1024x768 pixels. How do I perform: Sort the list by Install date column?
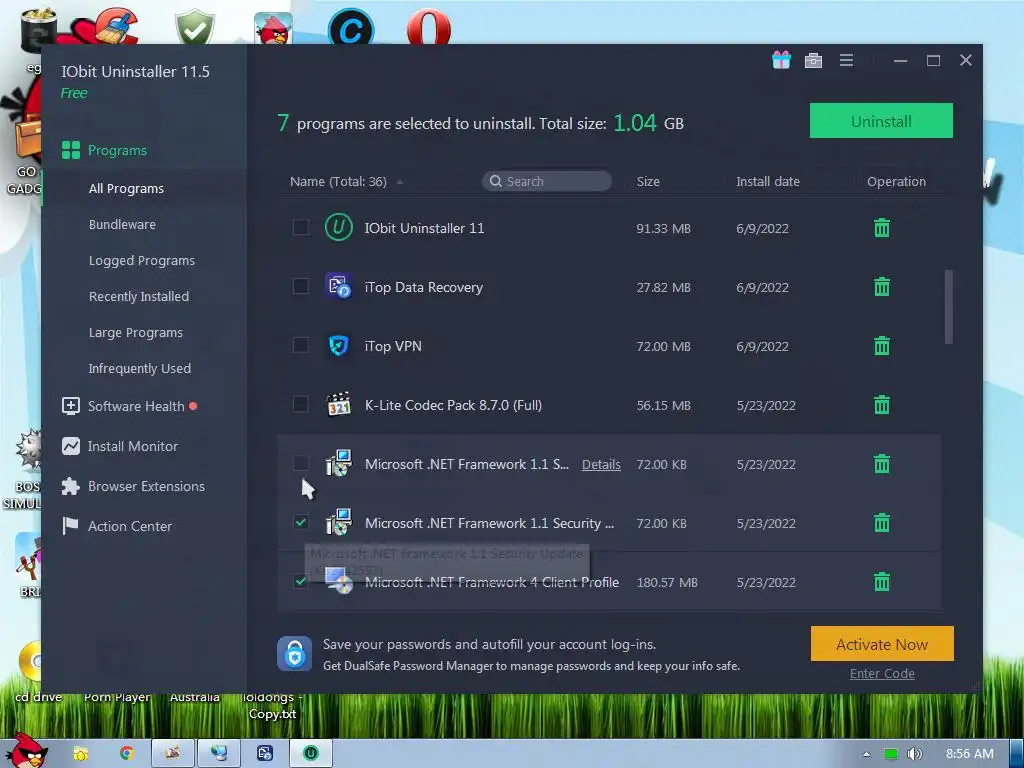(x=767, y=182)
